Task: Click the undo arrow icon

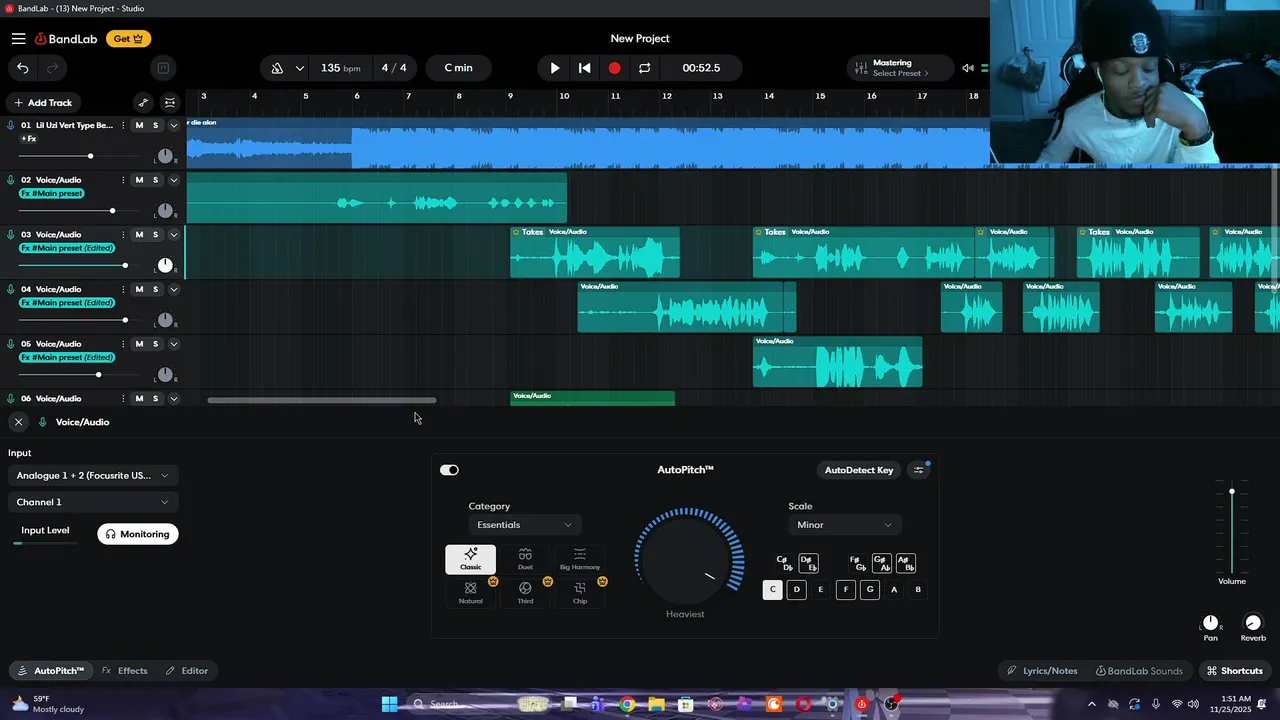Action: [x=23, y=68]
